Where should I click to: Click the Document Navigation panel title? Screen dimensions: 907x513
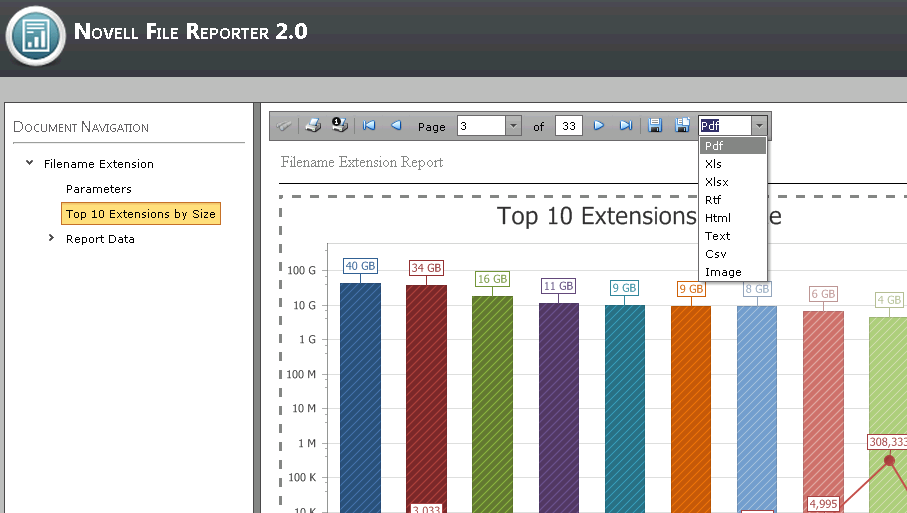point(81,127)
